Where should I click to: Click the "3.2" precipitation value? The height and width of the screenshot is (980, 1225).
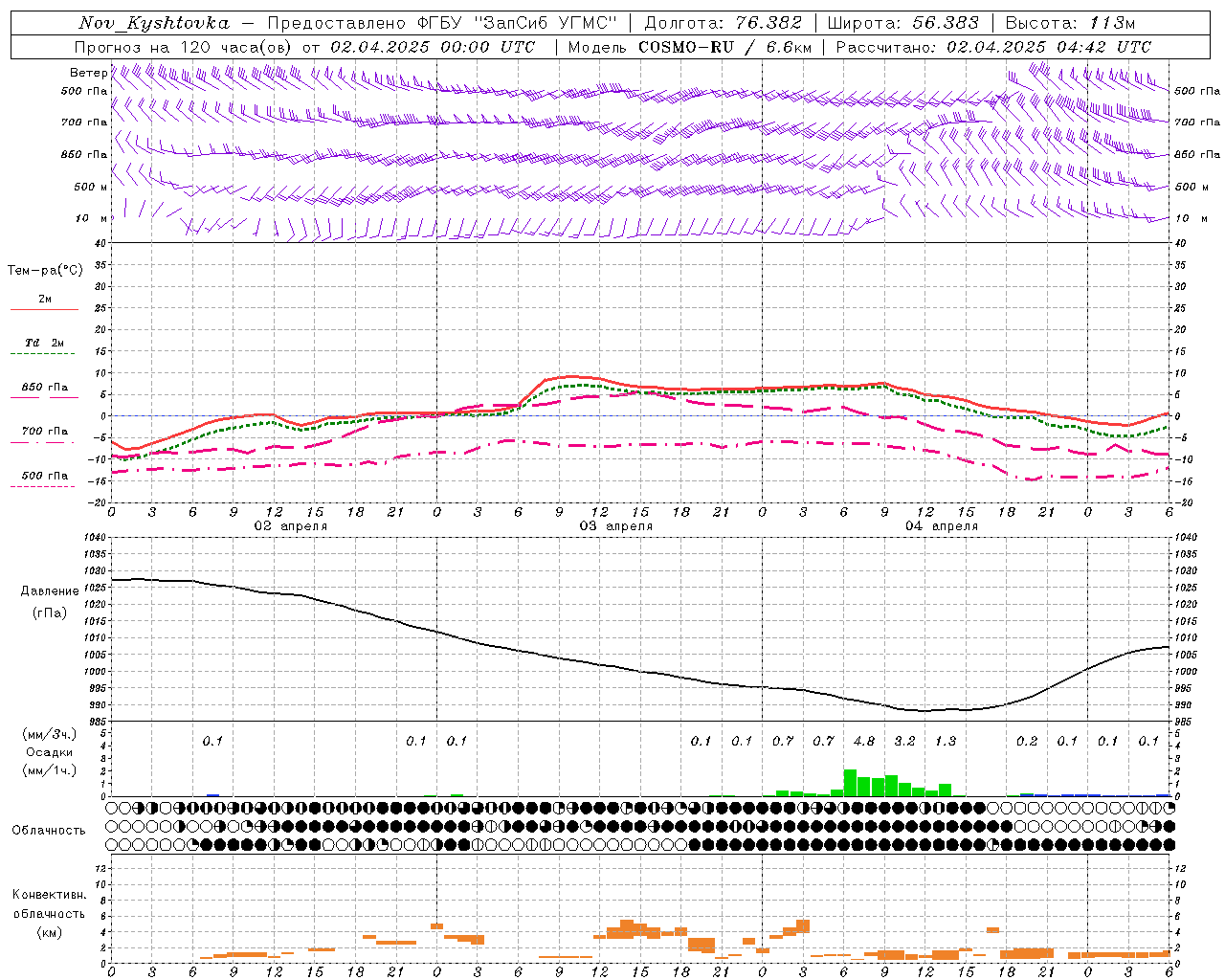click(904, 741)
